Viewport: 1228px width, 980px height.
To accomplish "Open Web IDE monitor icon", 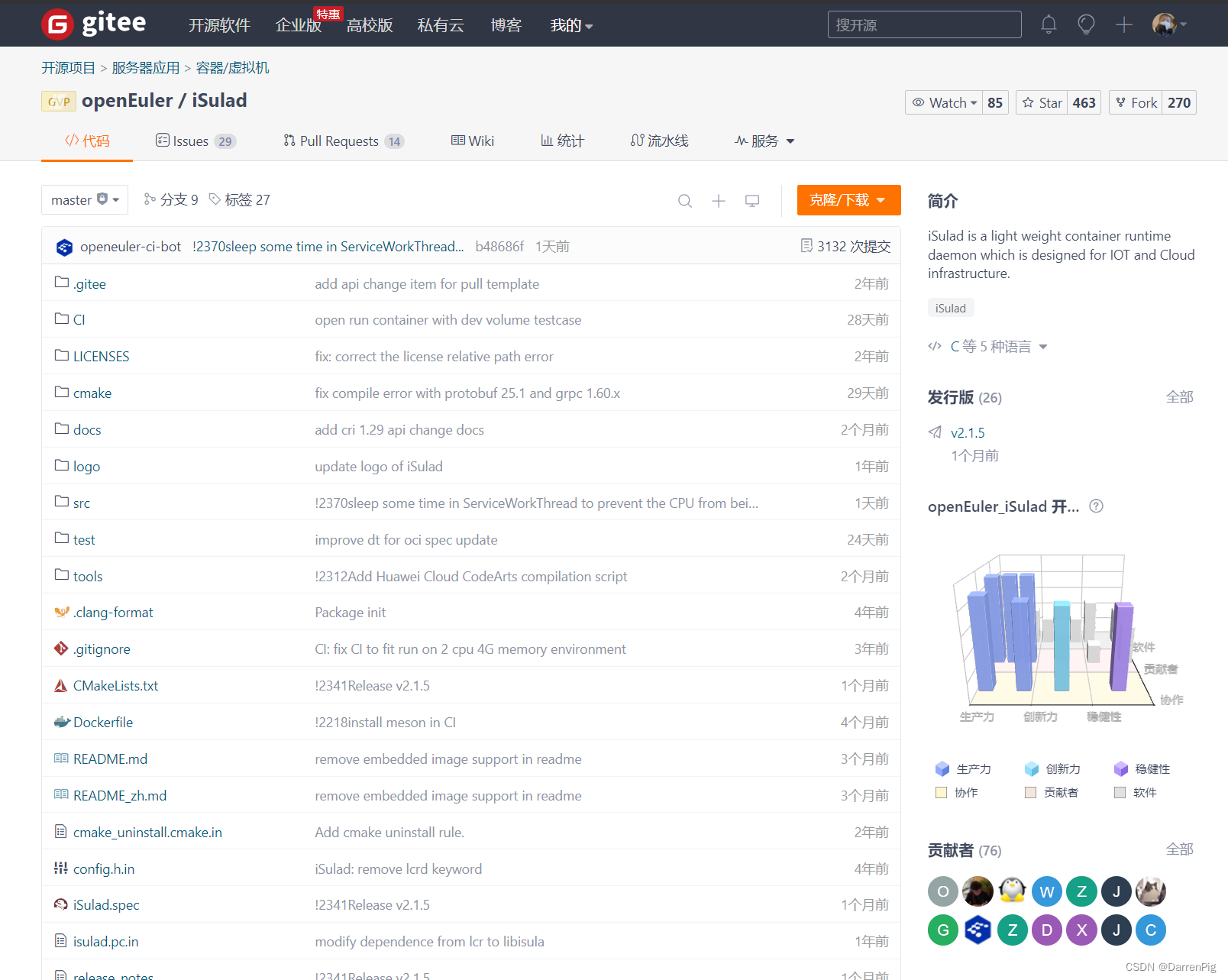I will [752, 201].
